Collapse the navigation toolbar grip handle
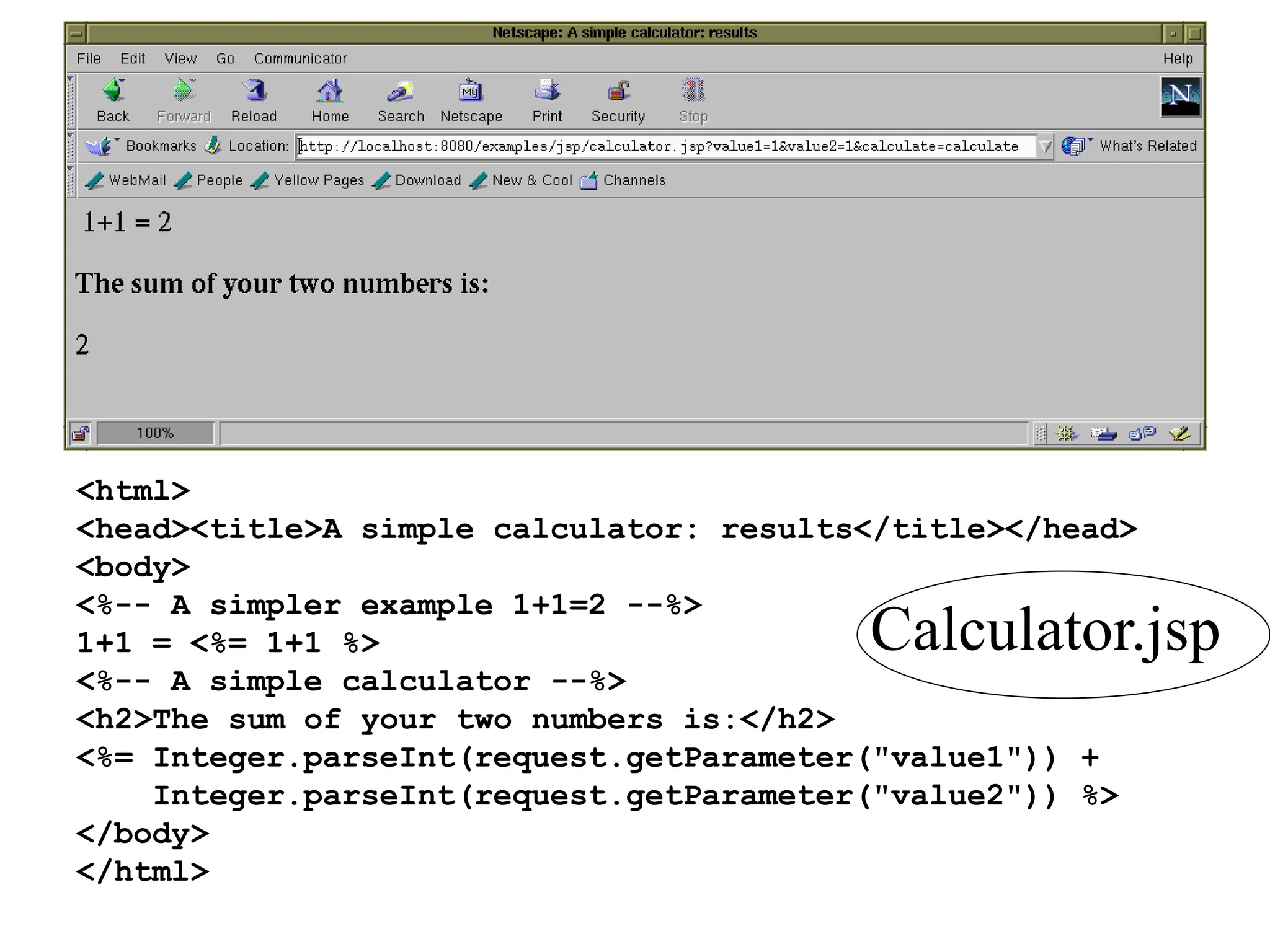 (x=71, y=100)
